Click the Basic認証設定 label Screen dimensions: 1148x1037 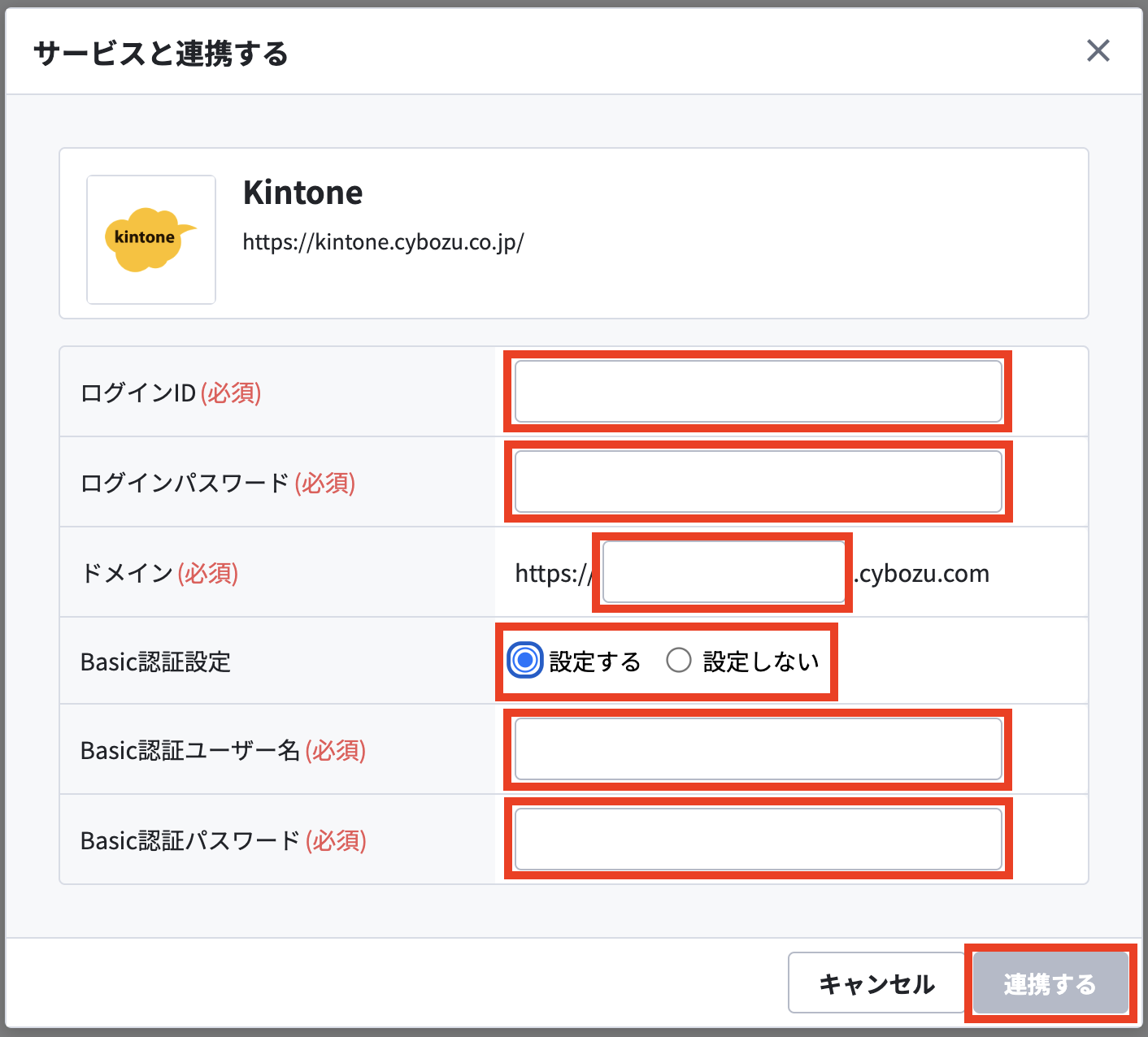[x=155, y=662]
